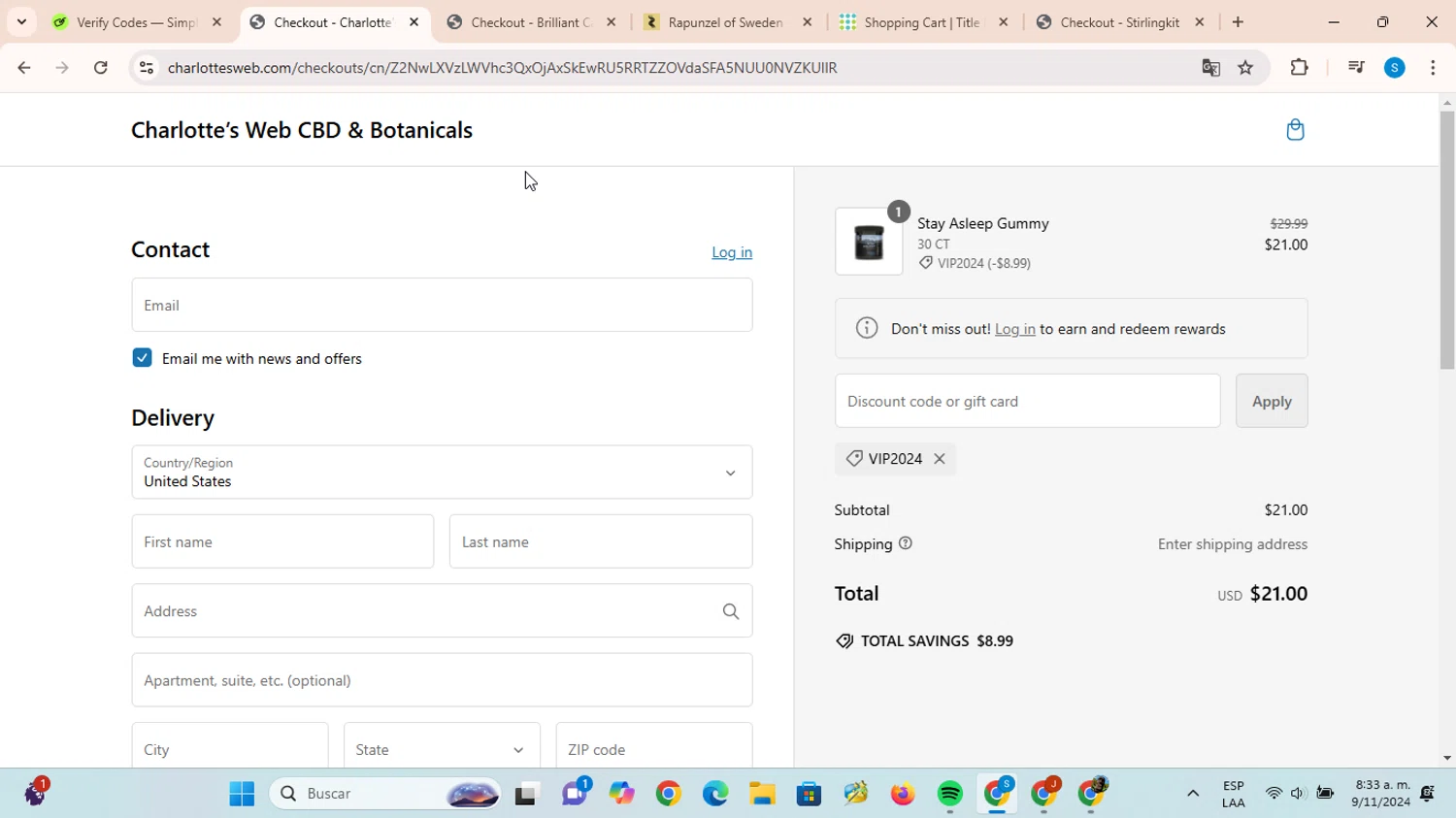
Task: Launch Microsoft Edge from the taskbar
Action: click(715, 794)
